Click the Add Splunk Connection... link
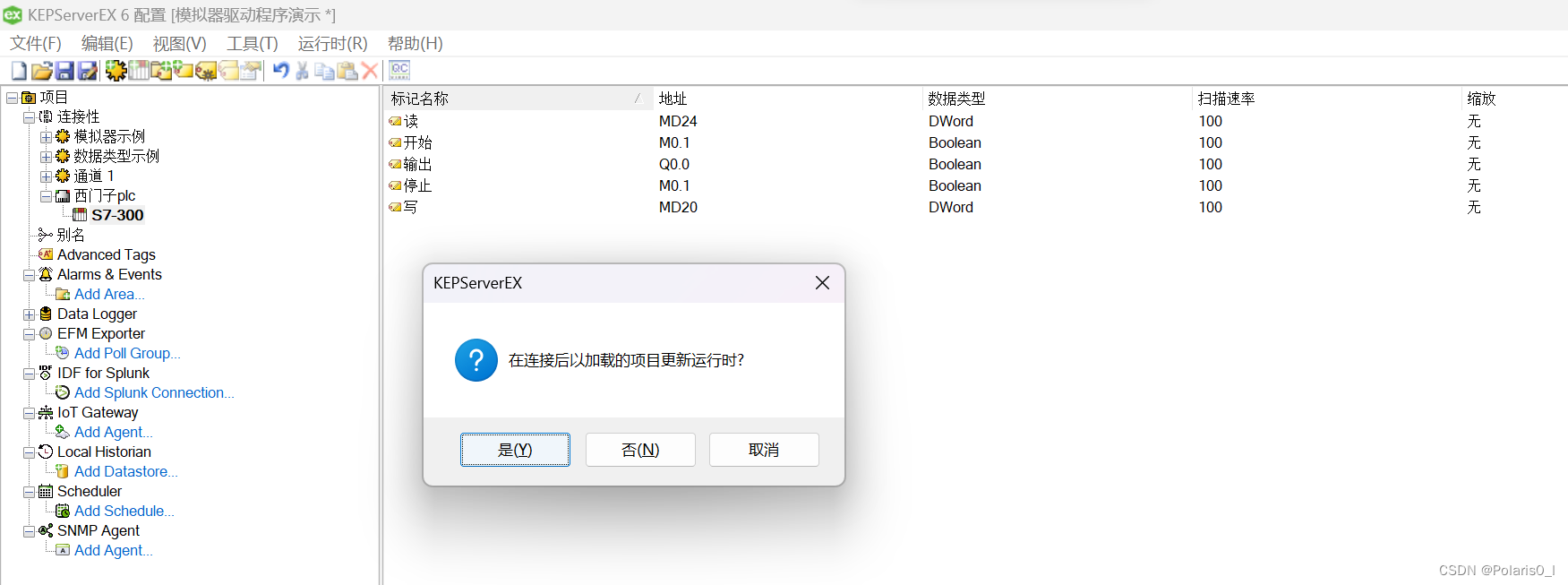Image resolution: width=1568 pixels, height=585 pixels. point(154,392)
